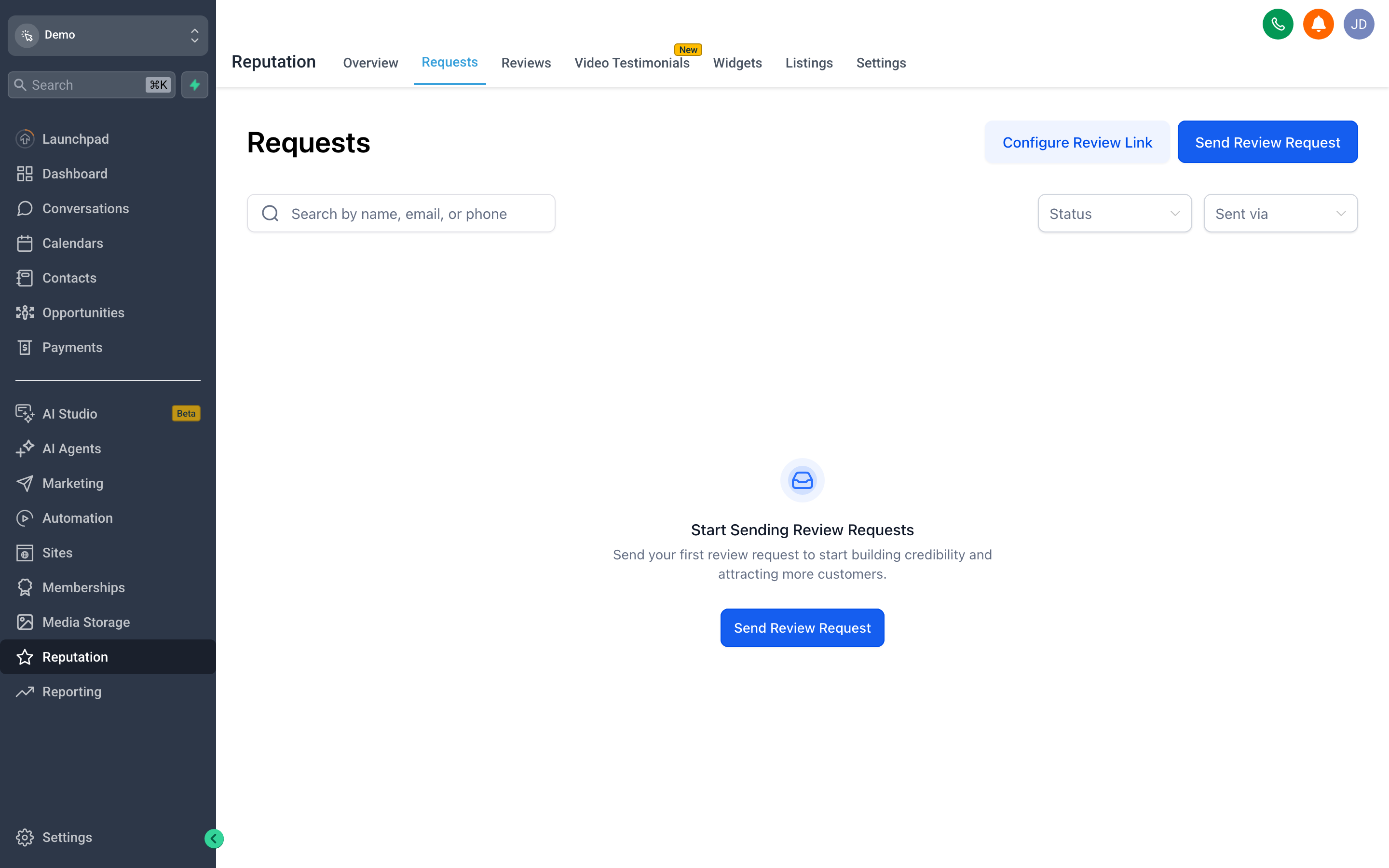Switch to the Widgets tab

tap(737, 63)
